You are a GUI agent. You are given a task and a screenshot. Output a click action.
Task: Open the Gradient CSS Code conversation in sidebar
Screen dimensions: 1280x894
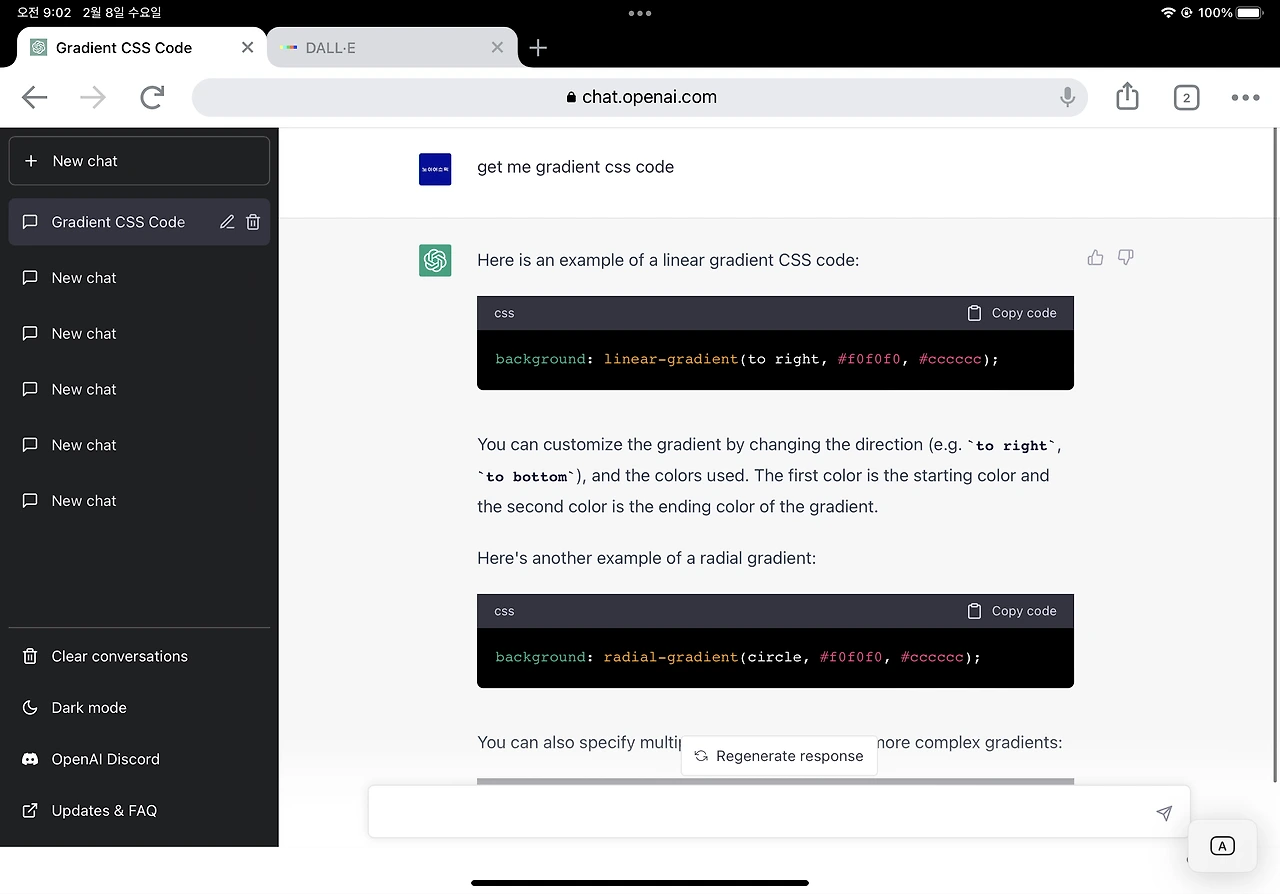139,222
